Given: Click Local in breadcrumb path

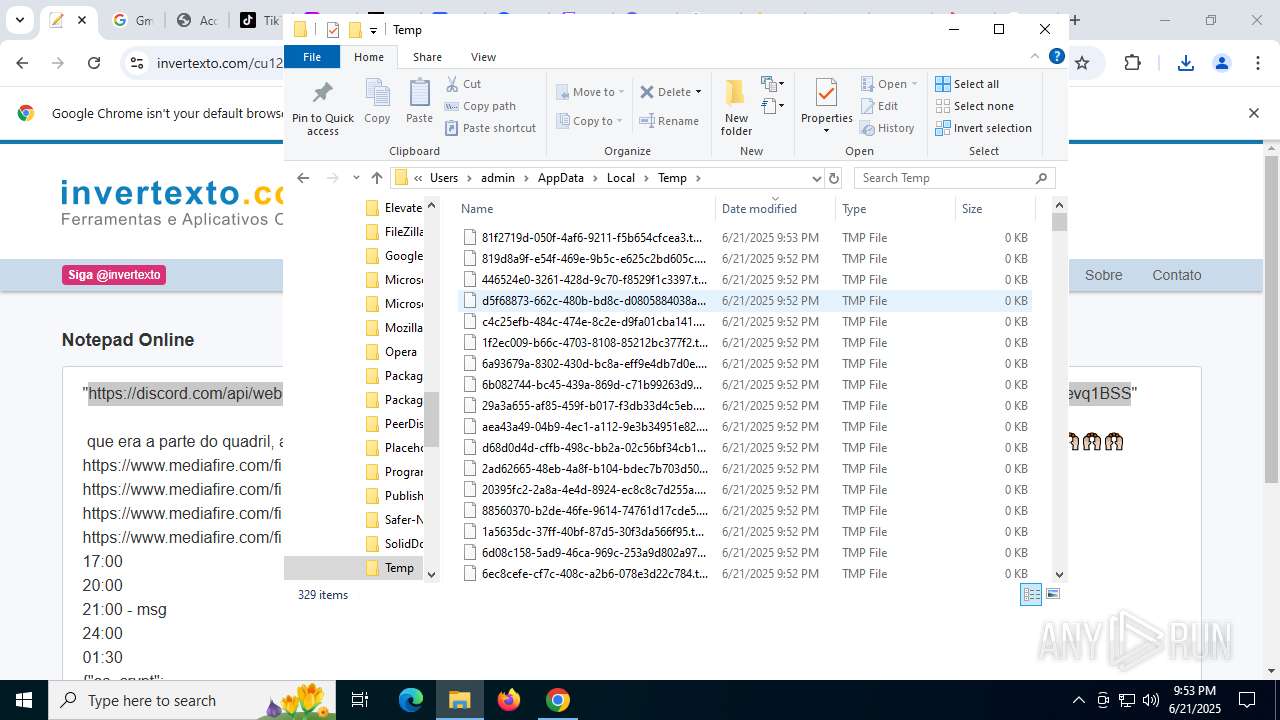Looking at the screenshot, I should 620,178.
